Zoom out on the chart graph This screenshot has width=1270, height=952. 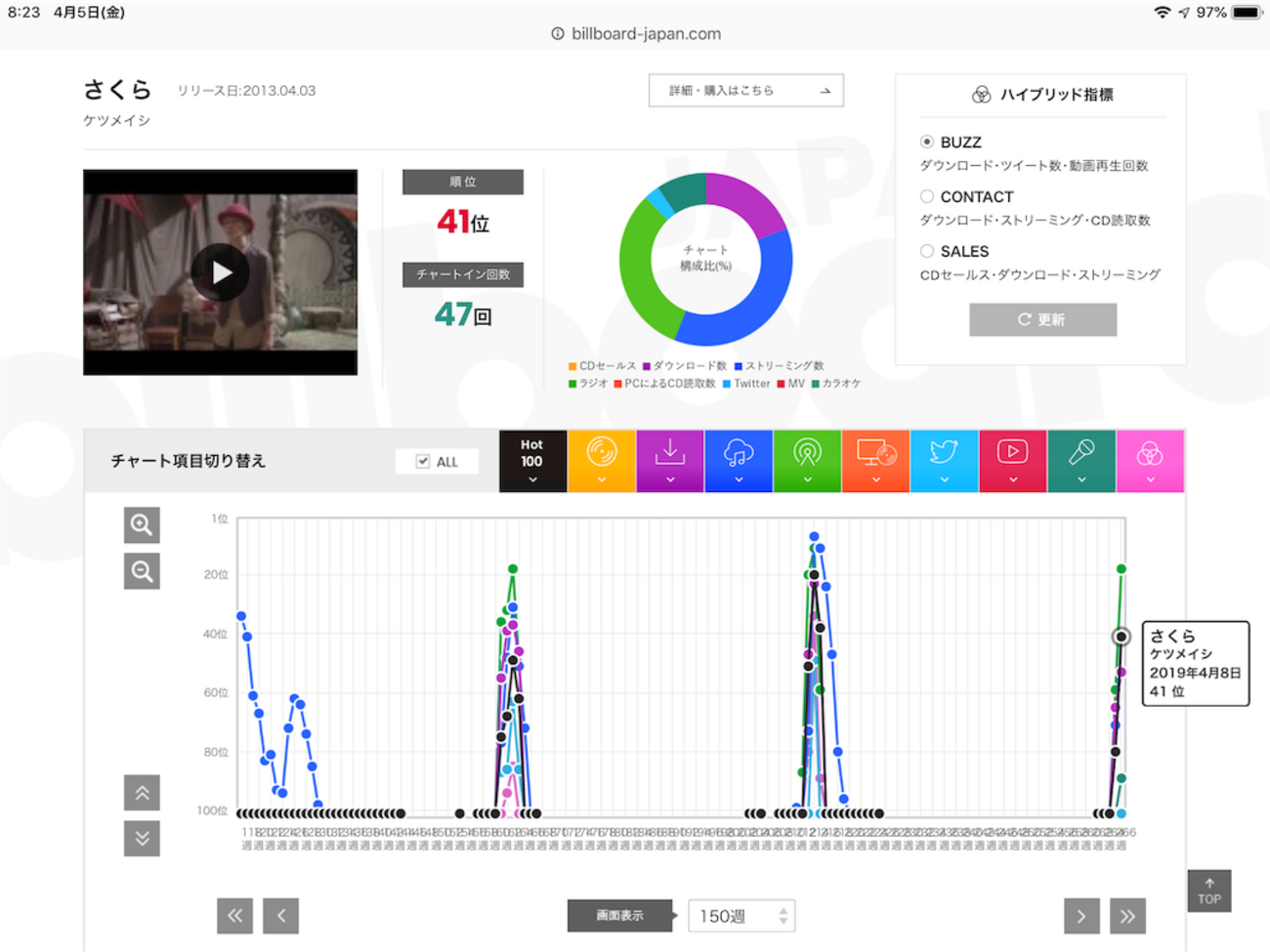click(x=142, y=571)
